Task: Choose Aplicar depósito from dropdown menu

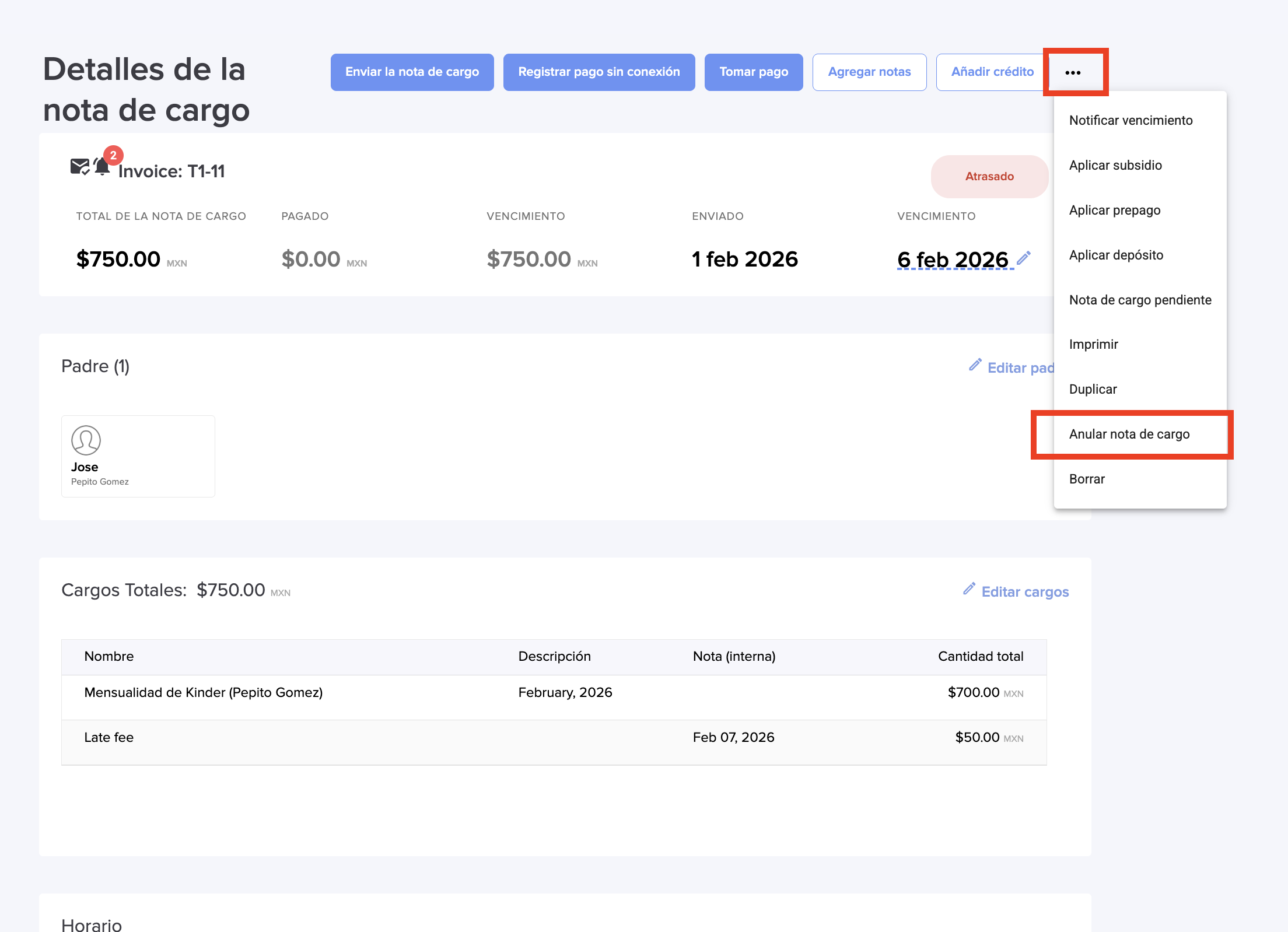Action: tap(1116, 255)
